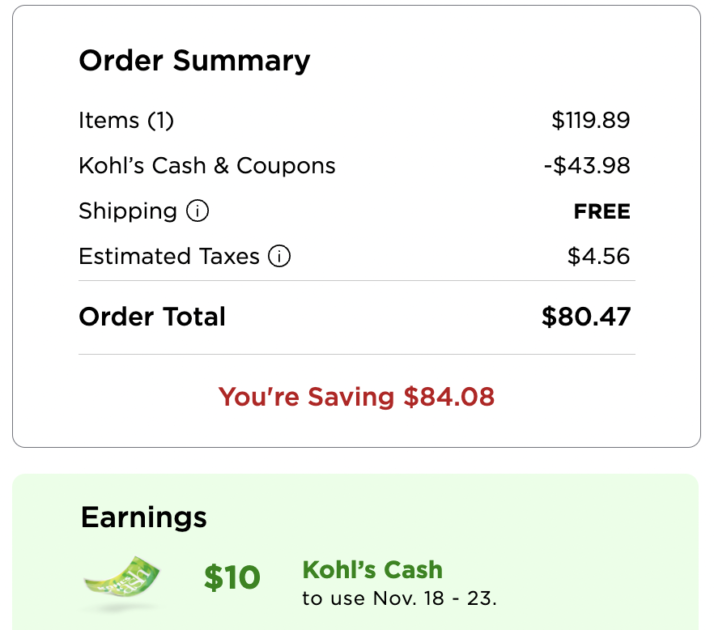Click the Order Summary heading
The height and width of the screenshot is (630, 714).
[x=194, y=61]
